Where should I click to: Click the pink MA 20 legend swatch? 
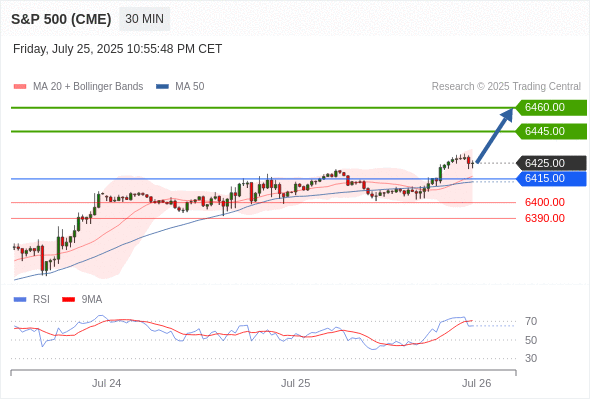click(x=20, y=87)
